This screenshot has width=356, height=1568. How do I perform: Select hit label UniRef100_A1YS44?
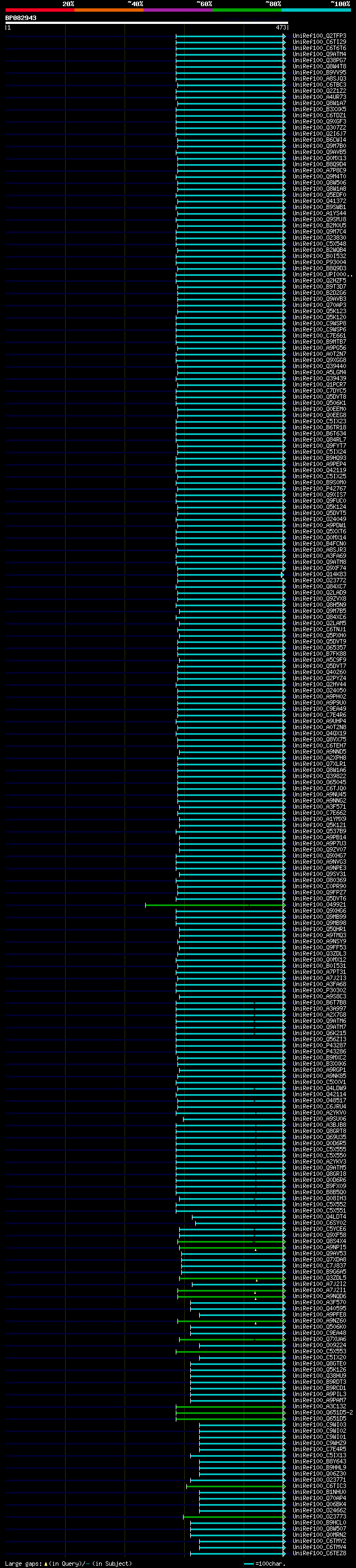(319, 213)
